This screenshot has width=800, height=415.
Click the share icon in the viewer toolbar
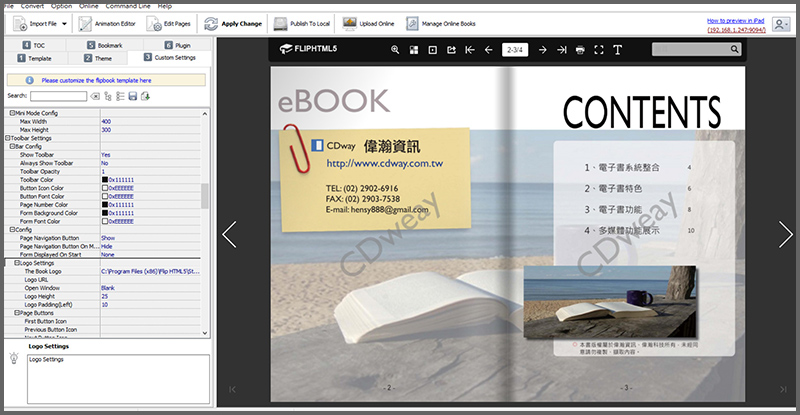pyautogui.click(x=451, y=50)
